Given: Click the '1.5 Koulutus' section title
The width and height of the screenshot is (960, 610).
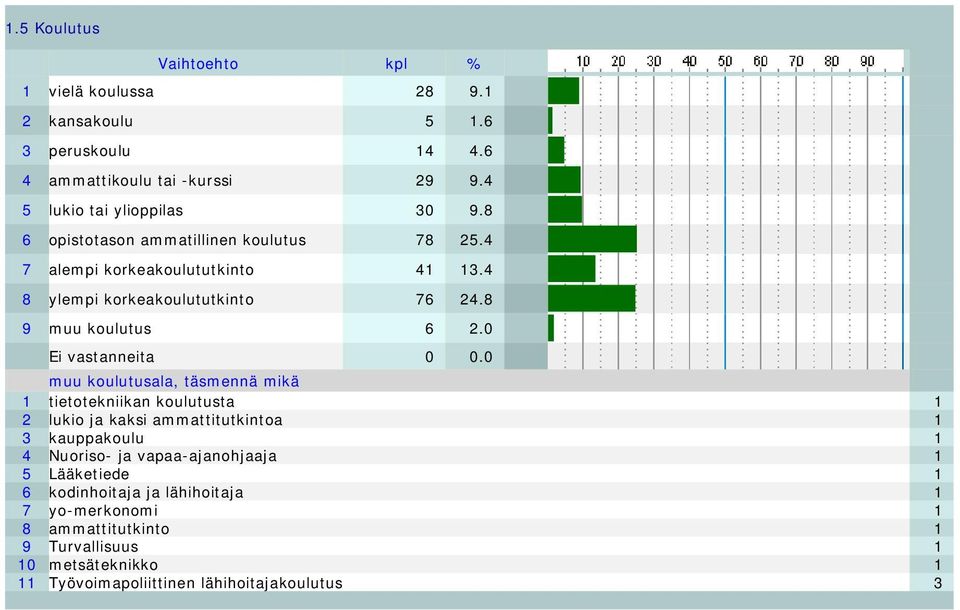Looking at the screenshot, I should (x=53, y=29).
